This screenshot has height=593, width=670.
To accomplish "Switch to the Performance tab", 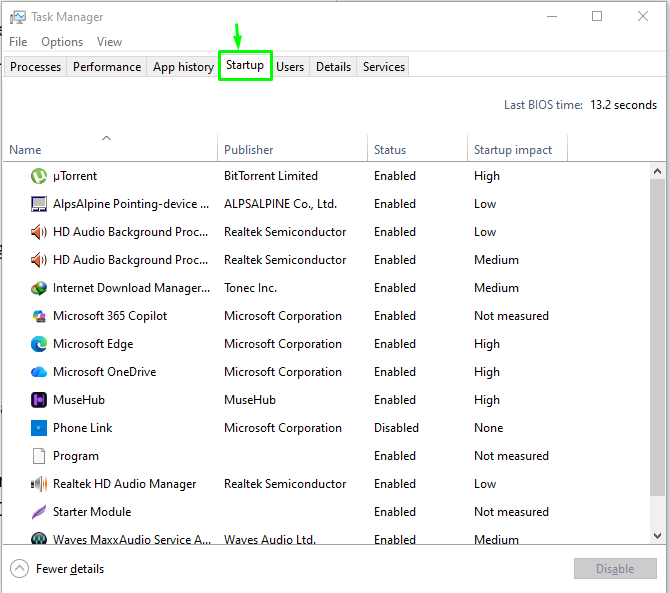I will click(x=107, y=67).
